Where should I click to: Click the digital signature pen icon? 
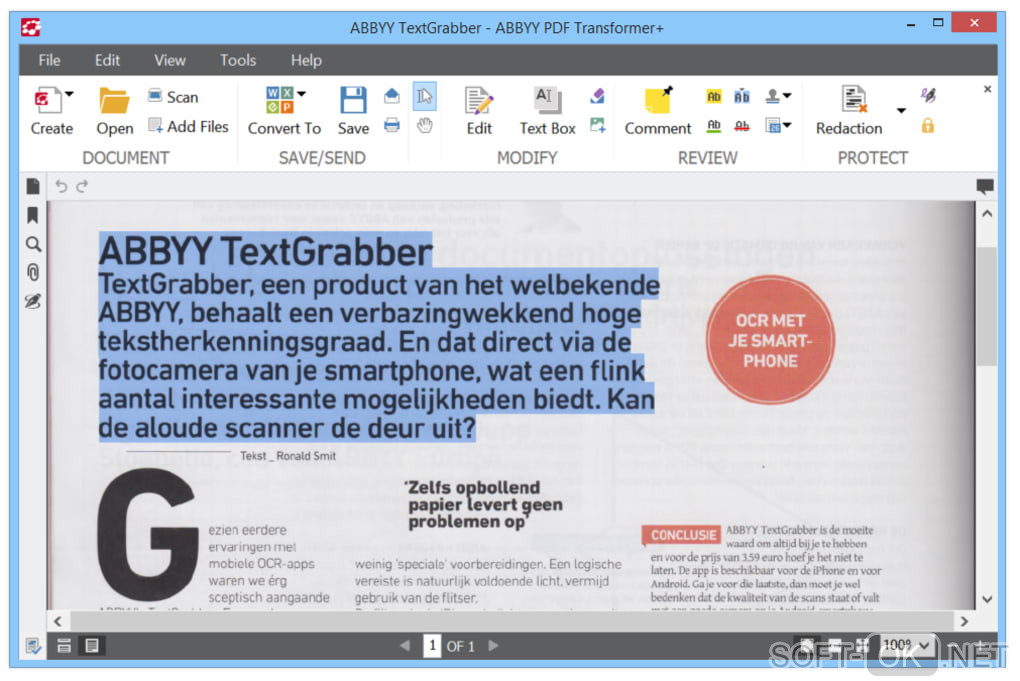tap(928, 96)
